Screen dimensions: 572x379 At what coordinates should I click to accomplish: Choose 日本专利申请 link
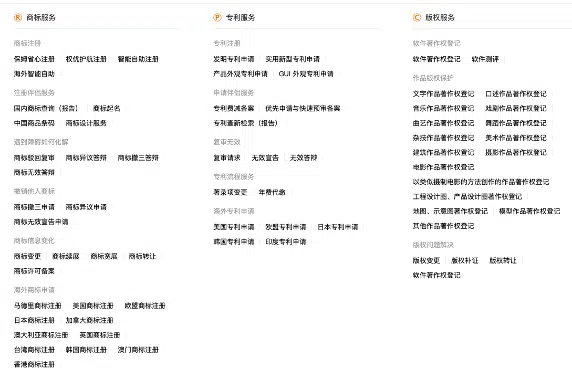pos(338,227)
